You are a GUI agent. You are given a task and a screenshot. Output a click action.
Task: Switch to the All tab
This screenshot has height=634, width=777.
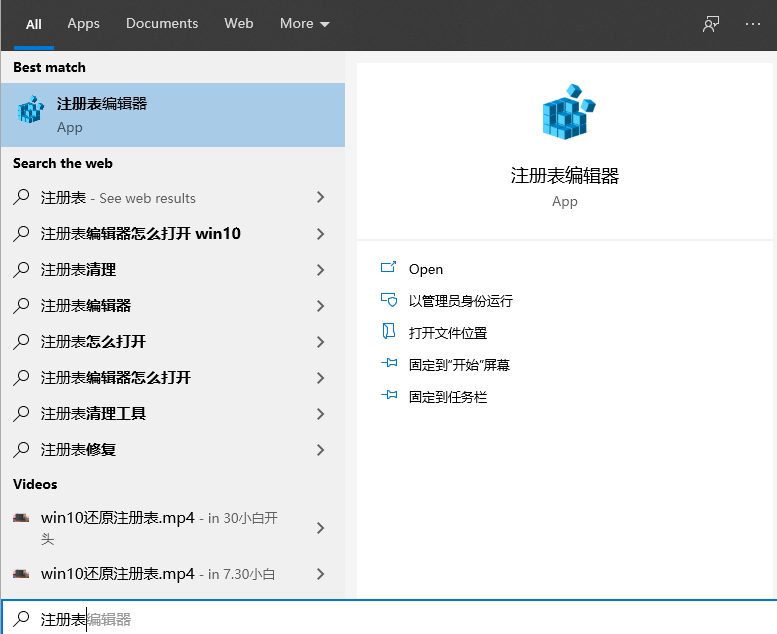point(34,24)
